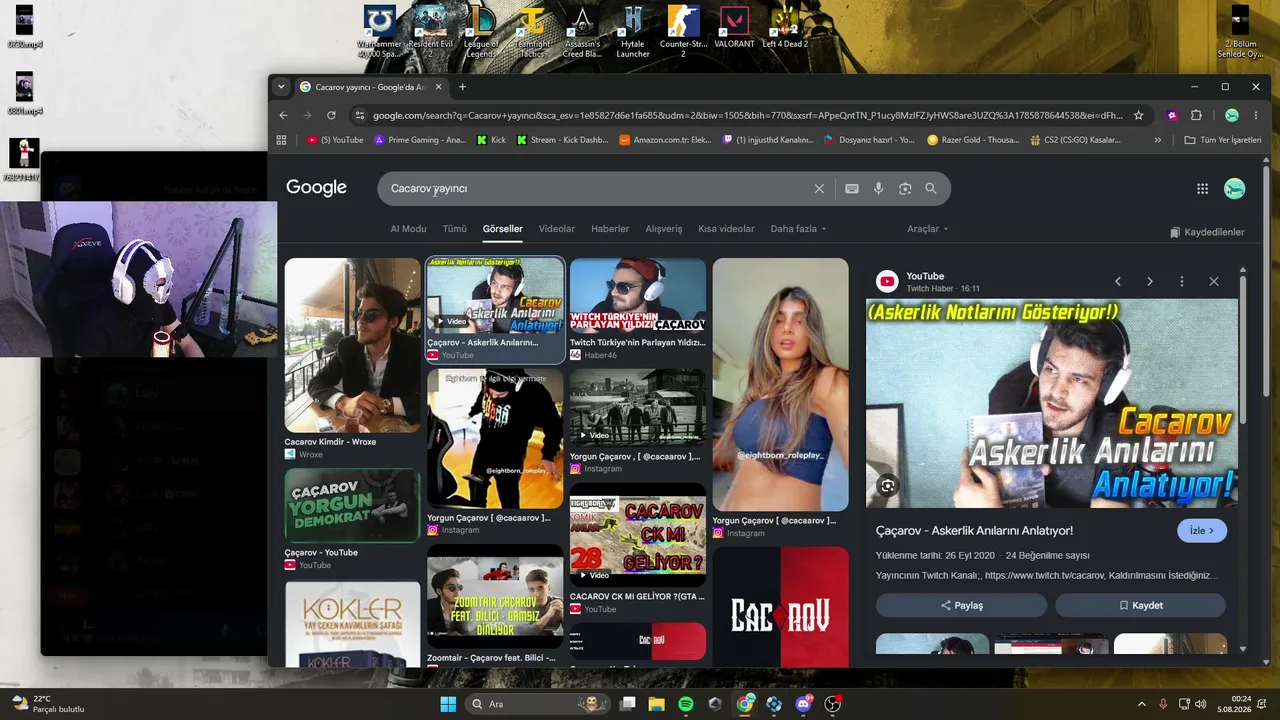Share the image with Paylaş button

click(961, 605)
